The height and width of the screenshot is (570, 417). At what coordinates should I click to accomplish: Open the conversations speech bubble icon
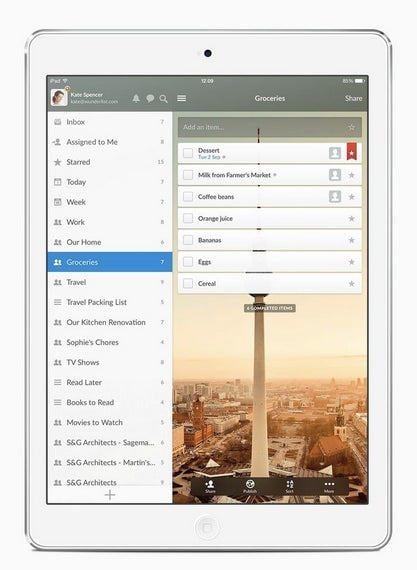click(x=150, y=99)
